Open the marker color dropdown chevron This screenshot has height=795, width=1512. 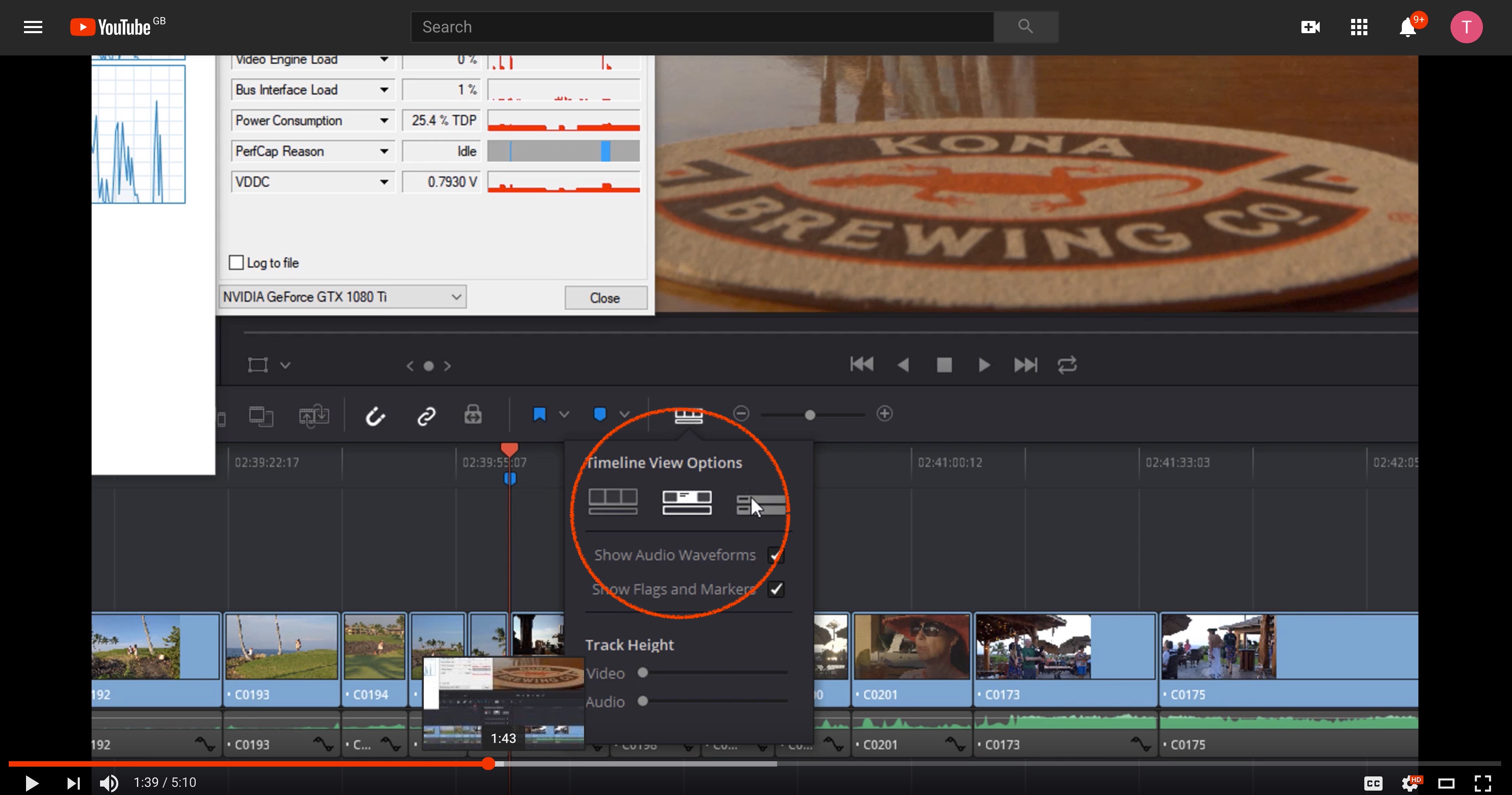point(625,414)
